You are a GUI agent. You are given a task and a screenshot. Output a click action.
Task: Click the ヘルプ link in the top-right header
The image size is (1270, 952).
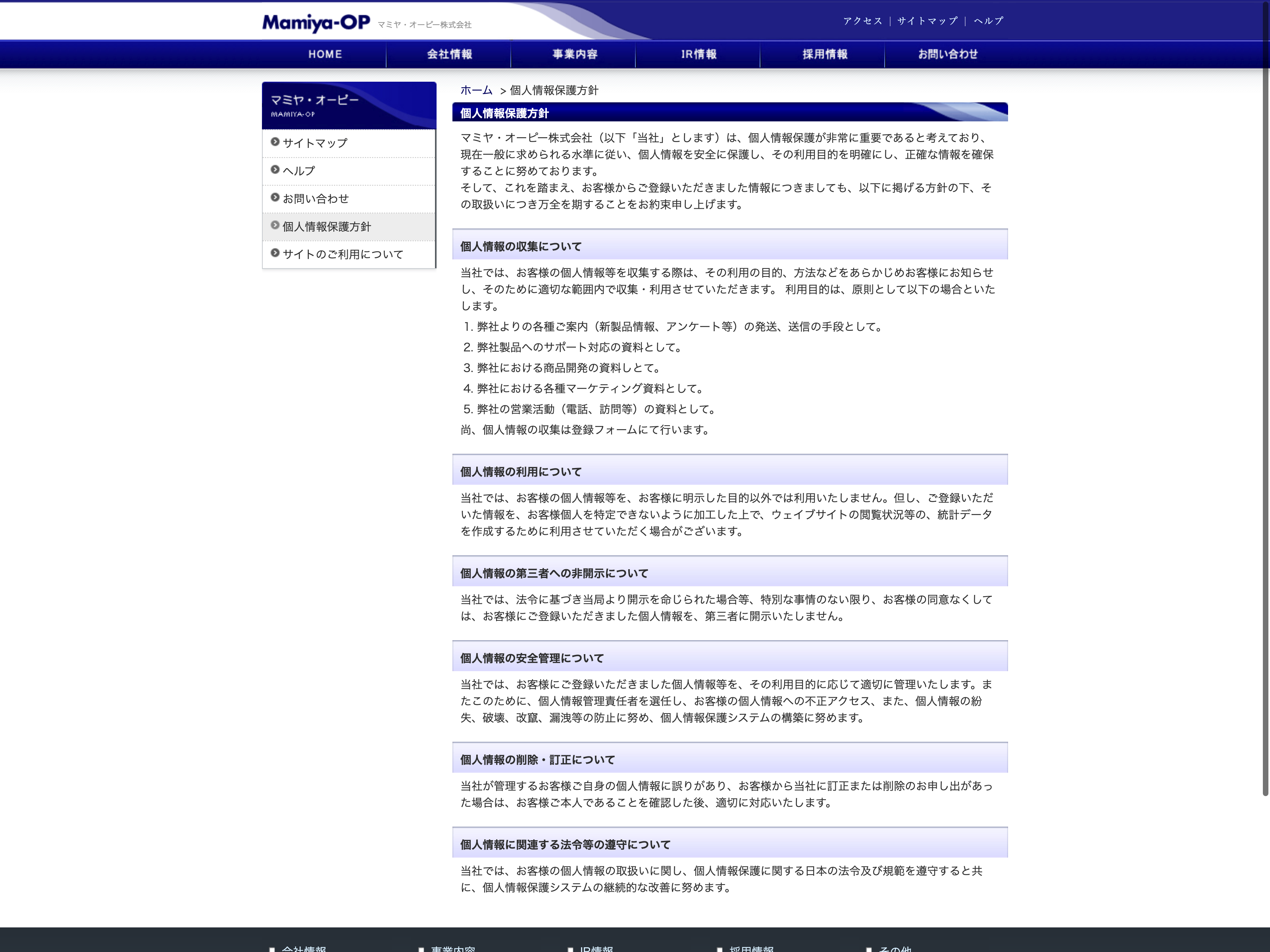(x=988, y=21)
